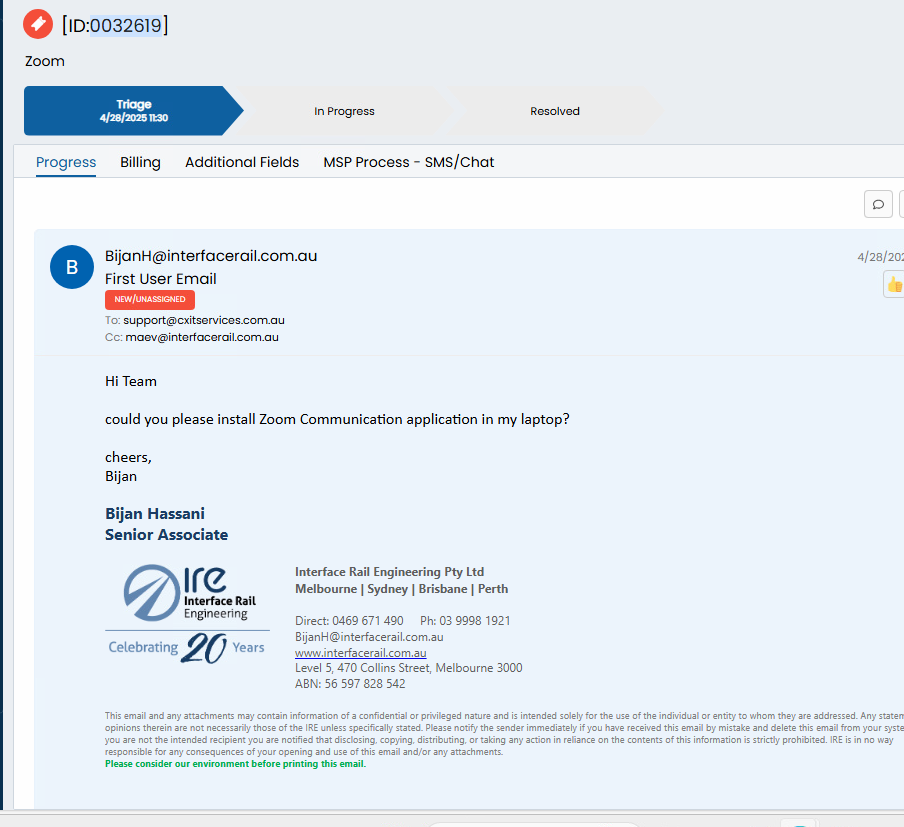This screenshot has width=904, height=827.
Task: Select the ticket ID number 0032619
Action: pyautogui.click(x=126, y=25)
